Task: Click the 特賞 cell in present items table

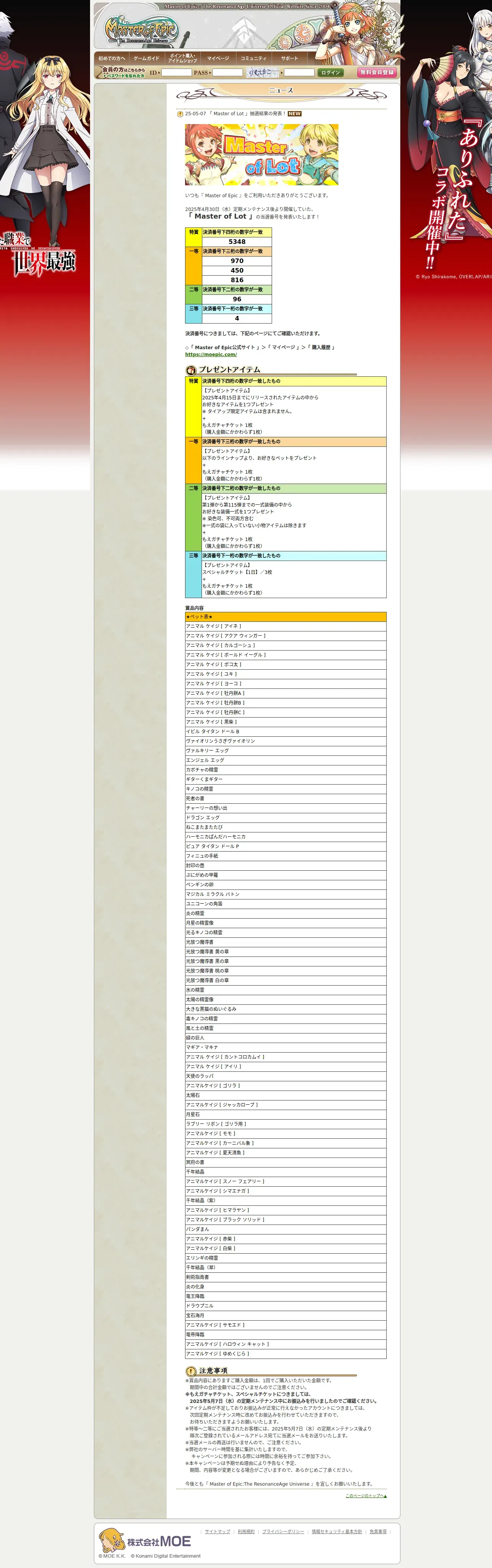Action: [x=194, y=407]
